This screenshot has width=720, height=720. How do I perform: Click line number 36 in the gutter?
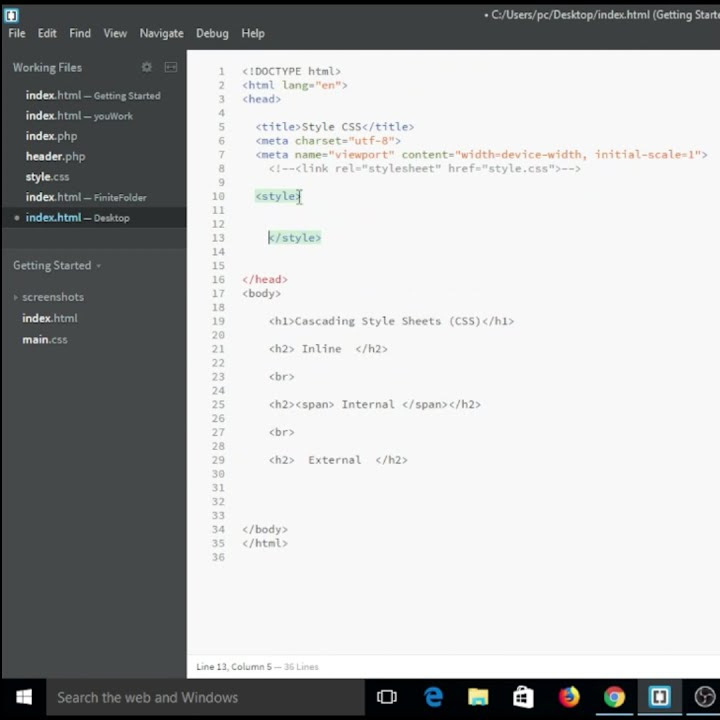(x=218, y=557)
